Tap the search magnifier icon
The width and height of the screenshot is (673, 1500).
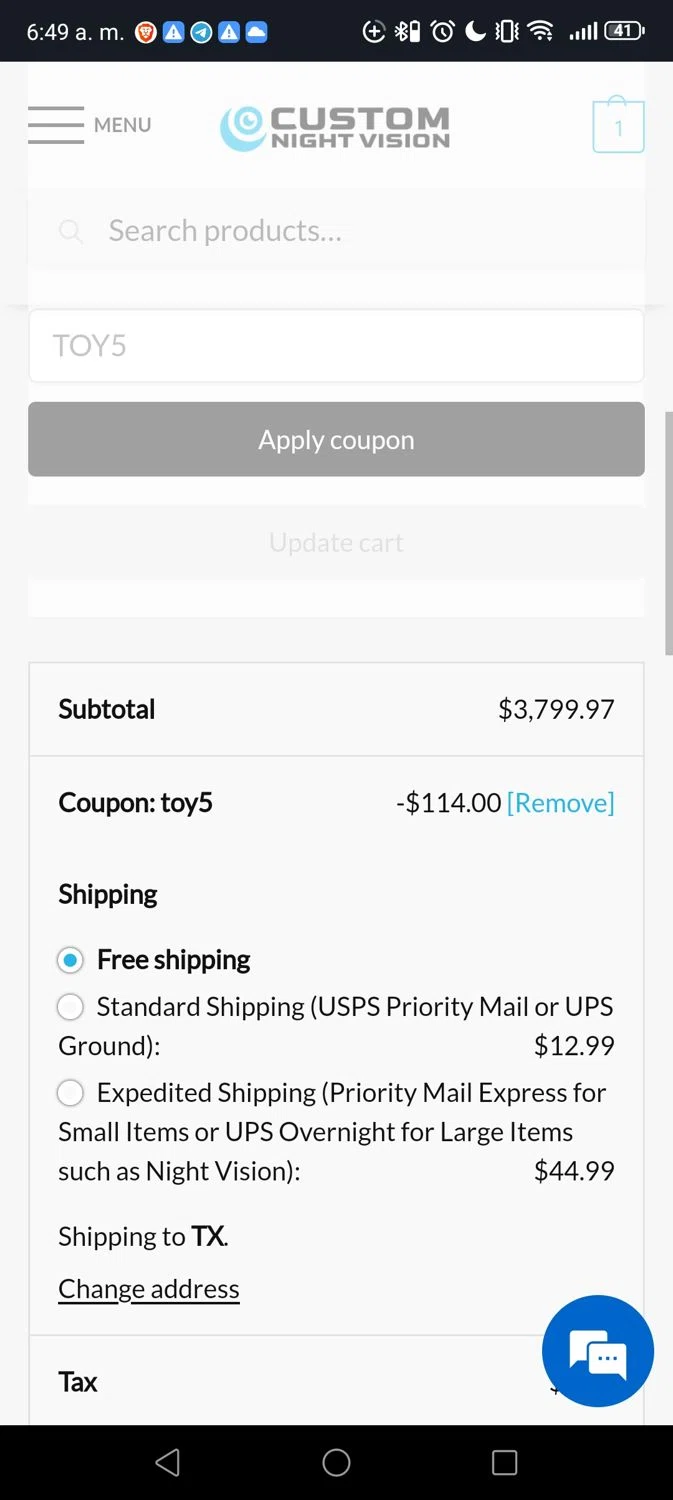tap(70, 232)
